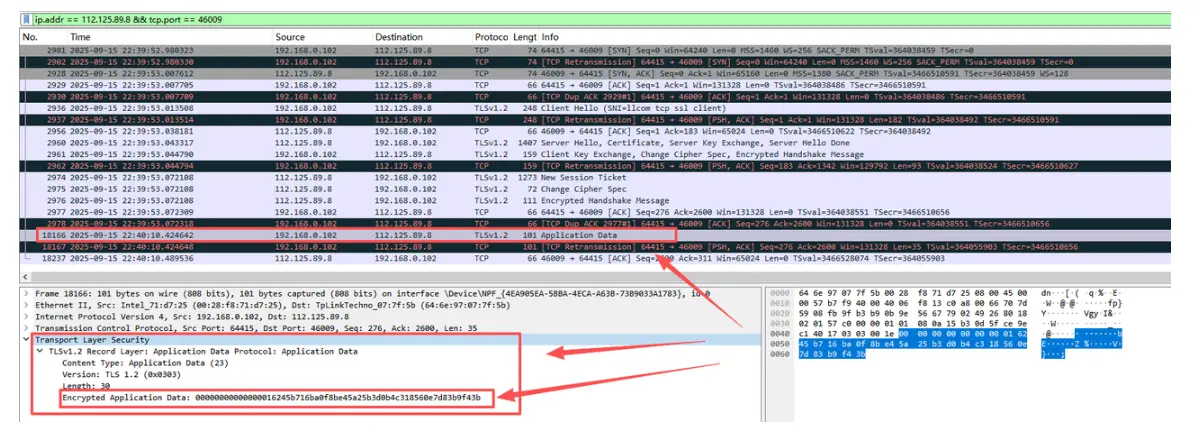Viewport: 1197px width, 448px height.
Task: Expand the Internet Protocol Version 4 node
Action: point(27,316)
